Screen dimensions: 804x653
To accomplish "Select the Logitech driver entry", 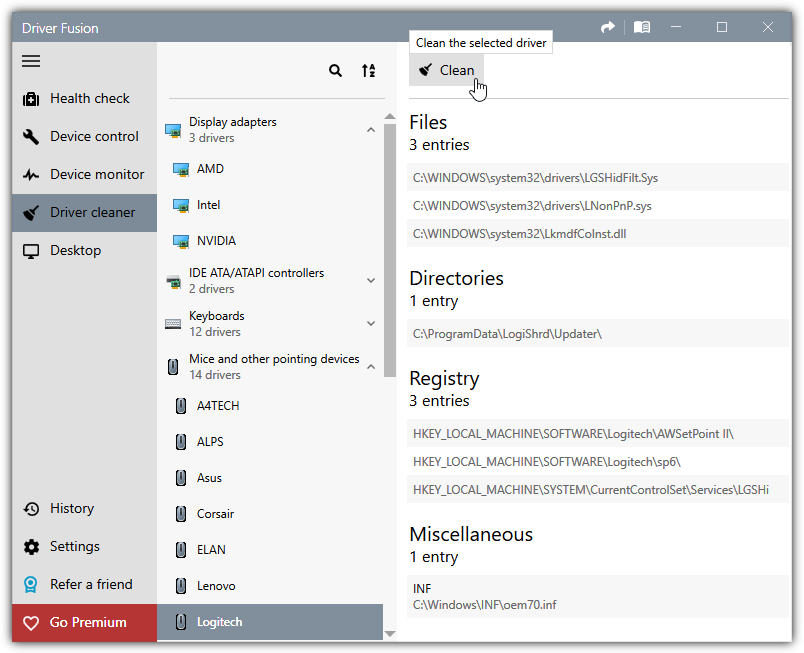I will point(270,622).
